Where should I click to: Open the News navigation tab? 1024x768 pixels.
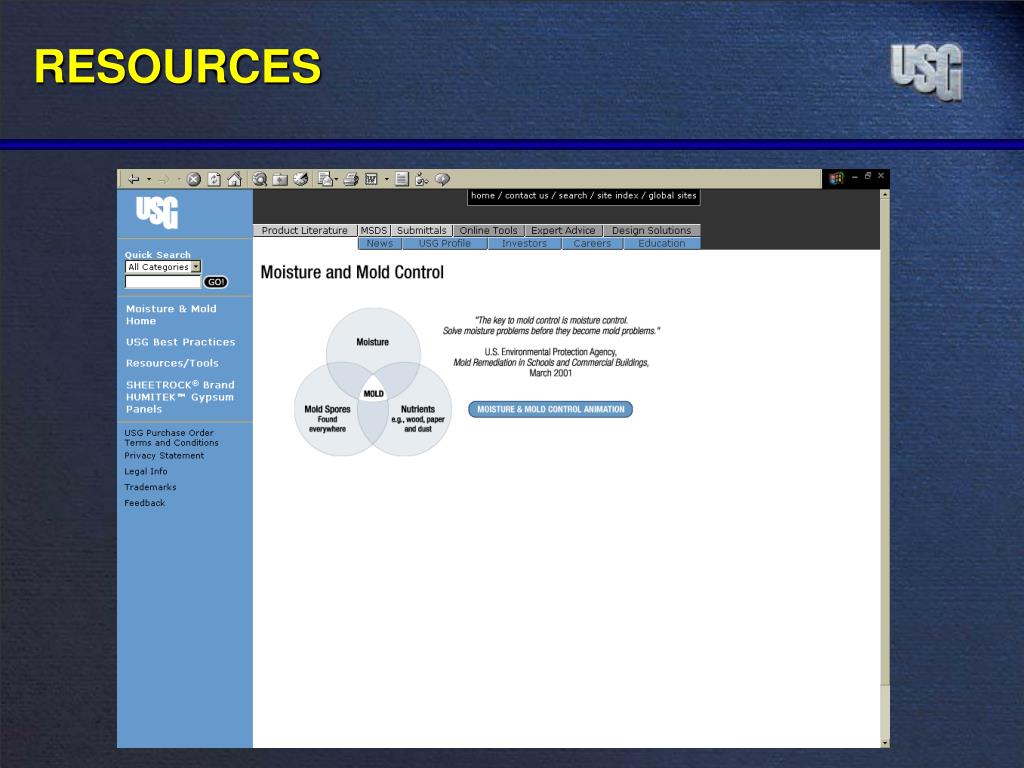tap(379, 244)
